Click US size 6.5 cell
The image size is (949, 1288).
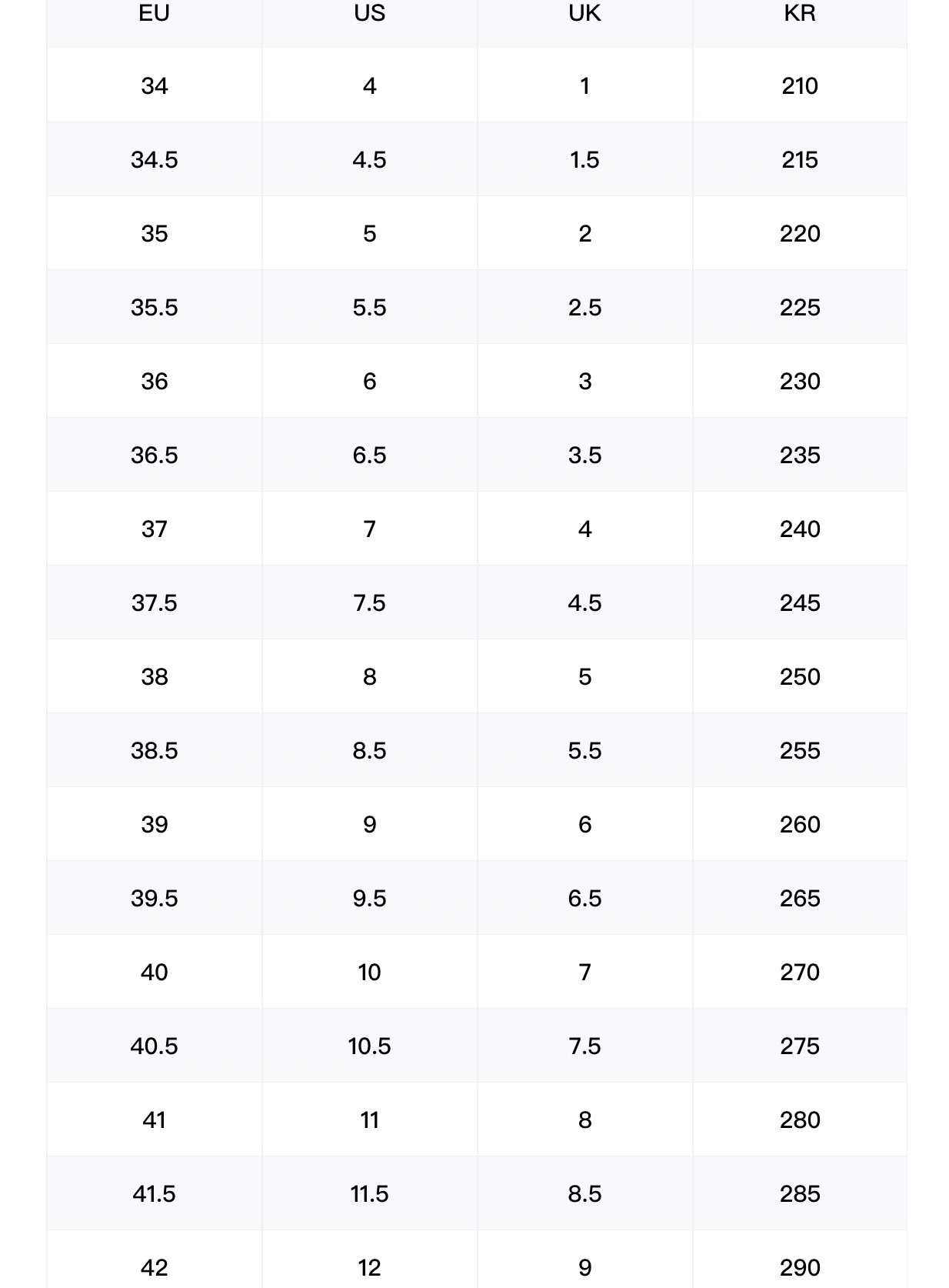click(369, 455)
